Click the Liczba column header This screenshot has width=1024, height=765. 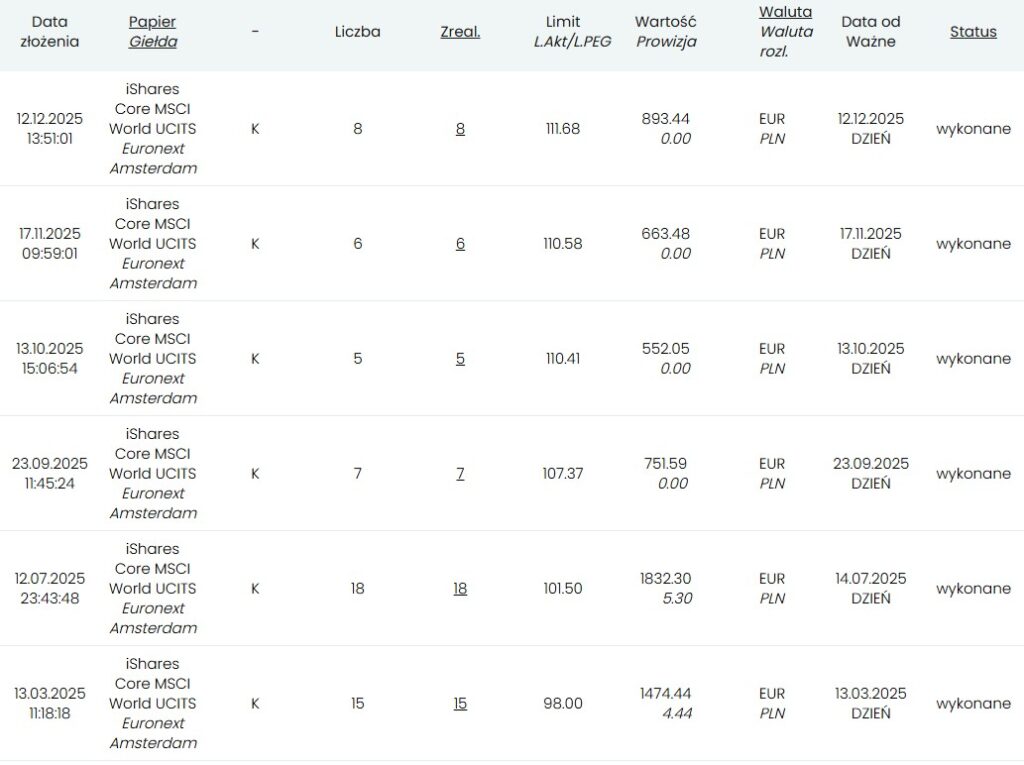357,32
